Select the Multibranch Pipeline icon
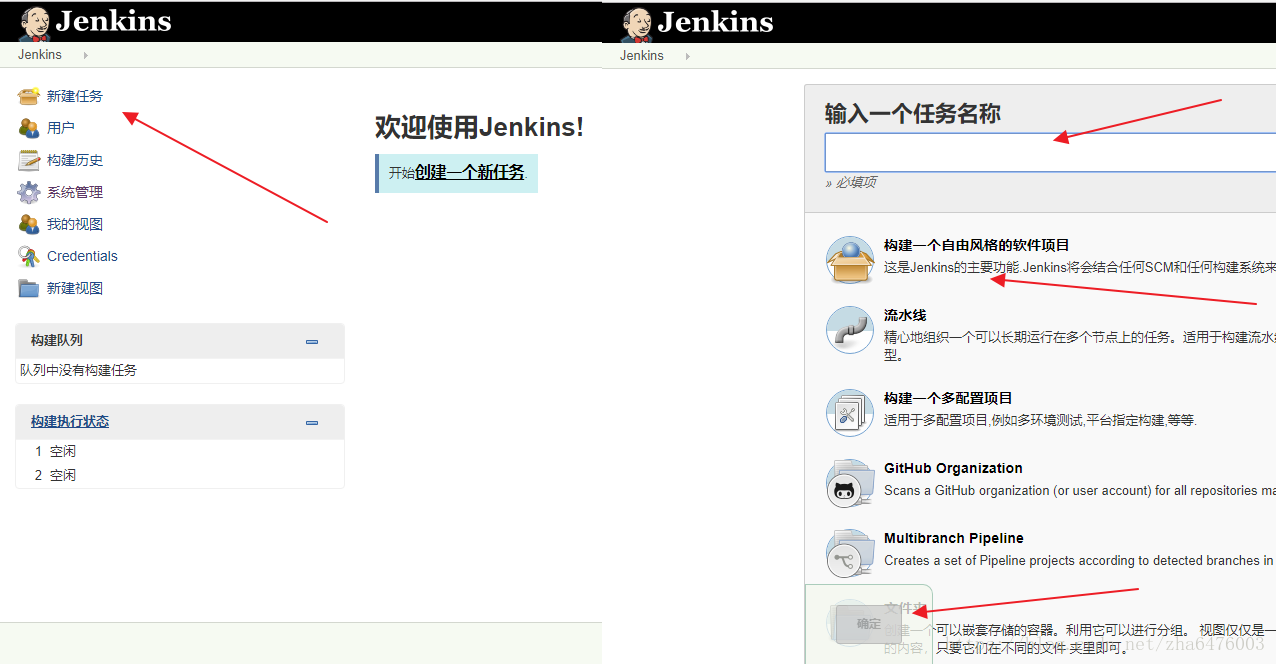The width and height of the screenshot is (1276, 664). pyautogui.click(x=850, y=553)
